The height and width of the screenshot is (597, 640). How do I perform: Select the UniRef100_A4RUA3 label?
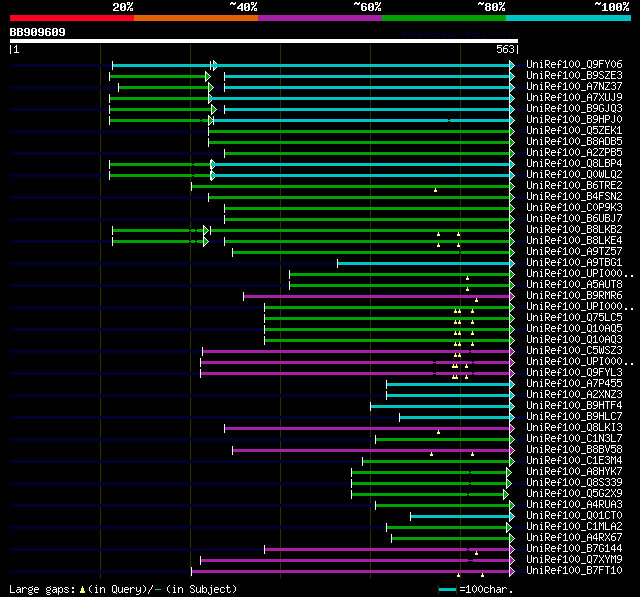point(574,505)
